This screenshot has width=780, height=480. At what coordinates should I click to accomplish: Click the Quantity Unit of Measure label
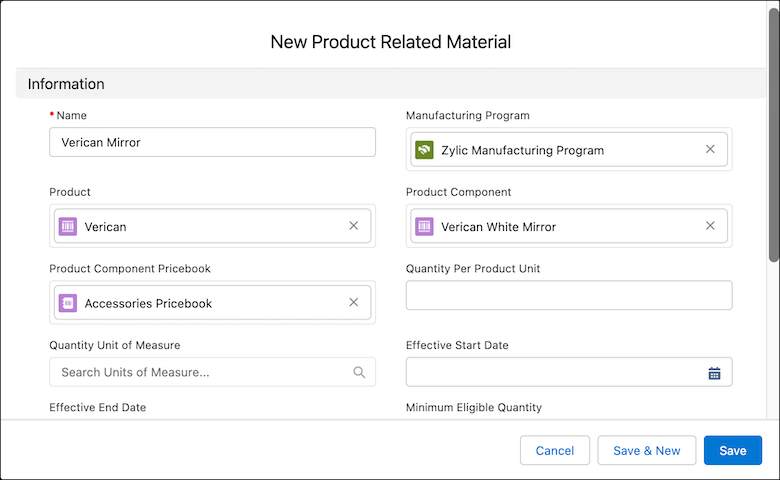click(x=114, y=345)
